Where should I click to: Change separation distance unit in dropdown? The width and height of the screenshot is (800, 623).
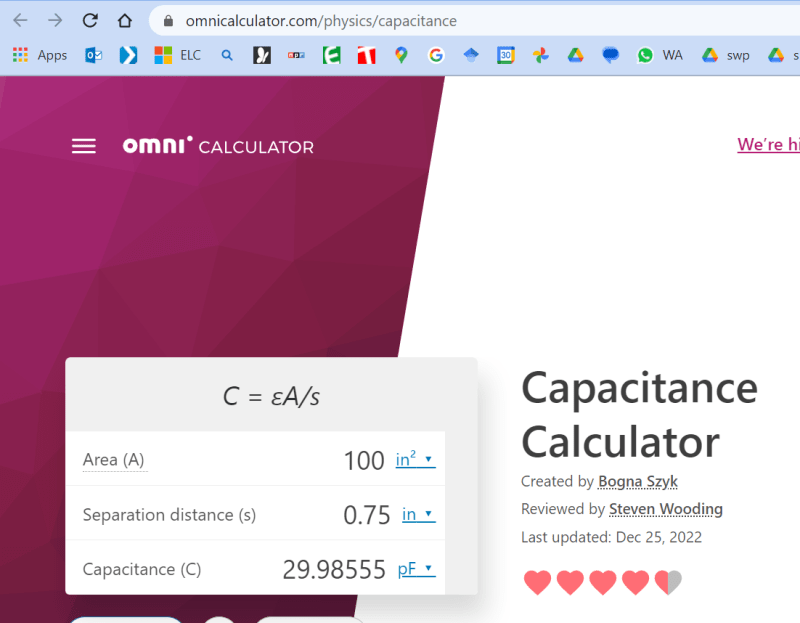click(x=418, y=514)
